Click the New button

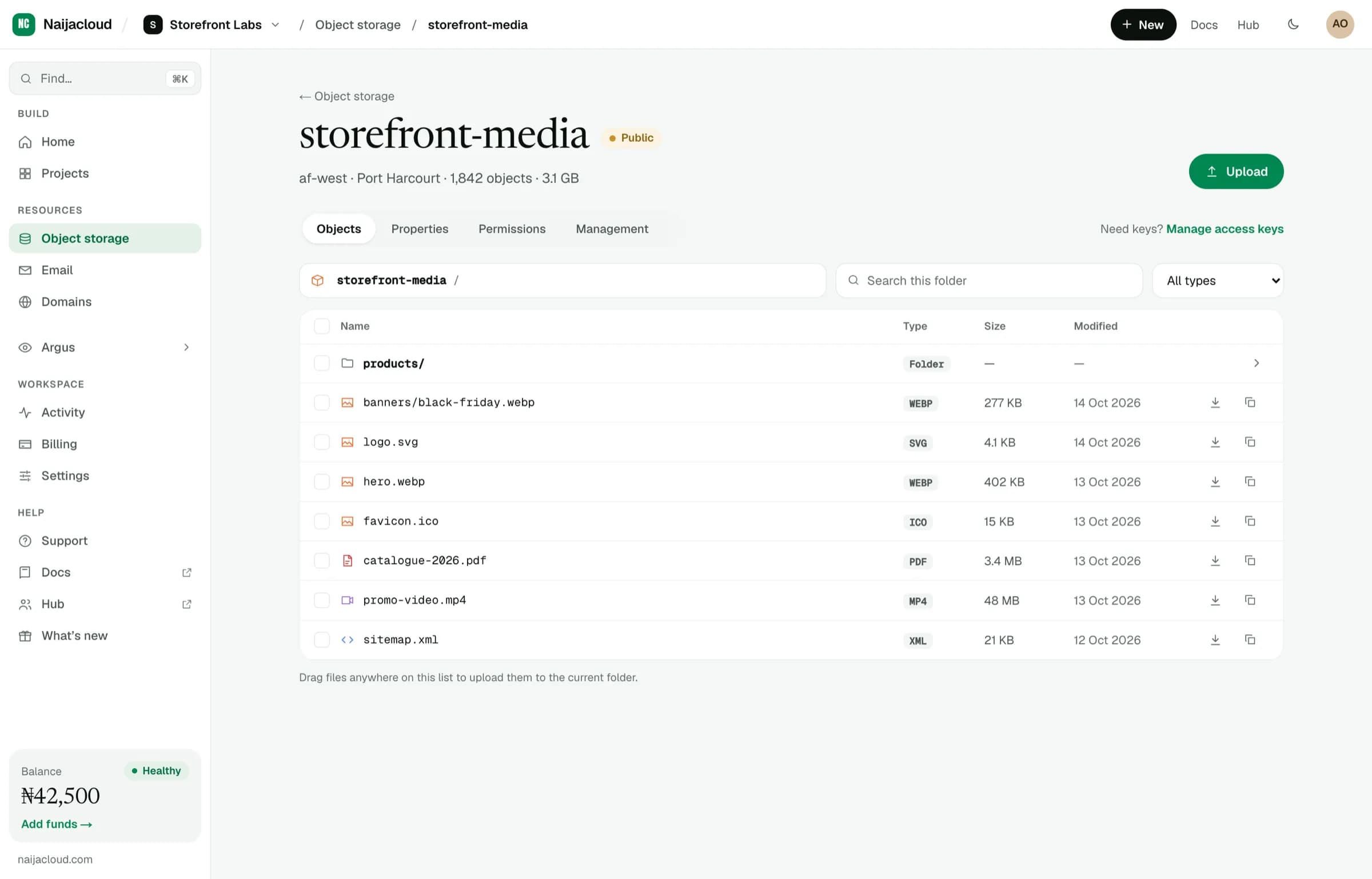click(x=1143, y=25)
